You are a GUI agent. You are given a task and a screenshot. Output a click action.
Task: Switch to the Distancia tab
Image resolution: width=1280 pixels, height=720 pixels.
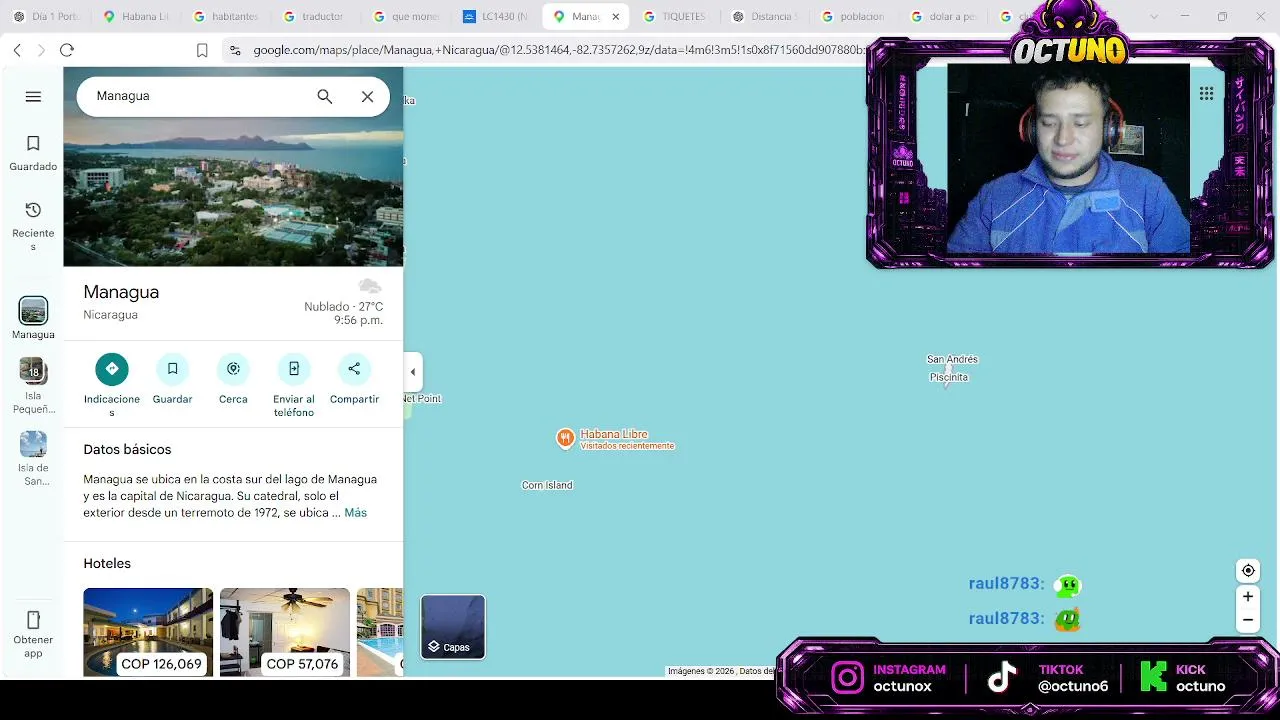click(766, 17)
